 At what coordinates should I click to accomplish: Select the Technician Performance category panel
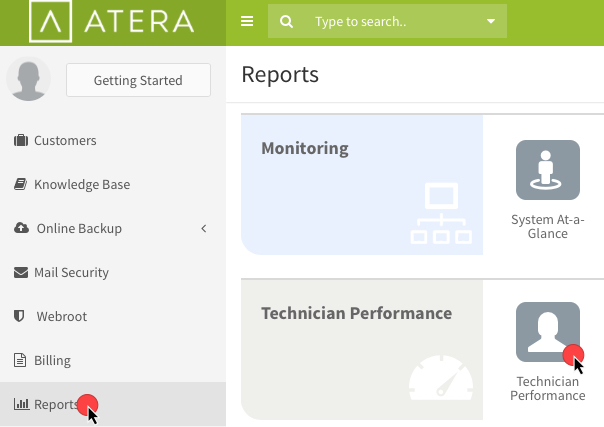362,350
